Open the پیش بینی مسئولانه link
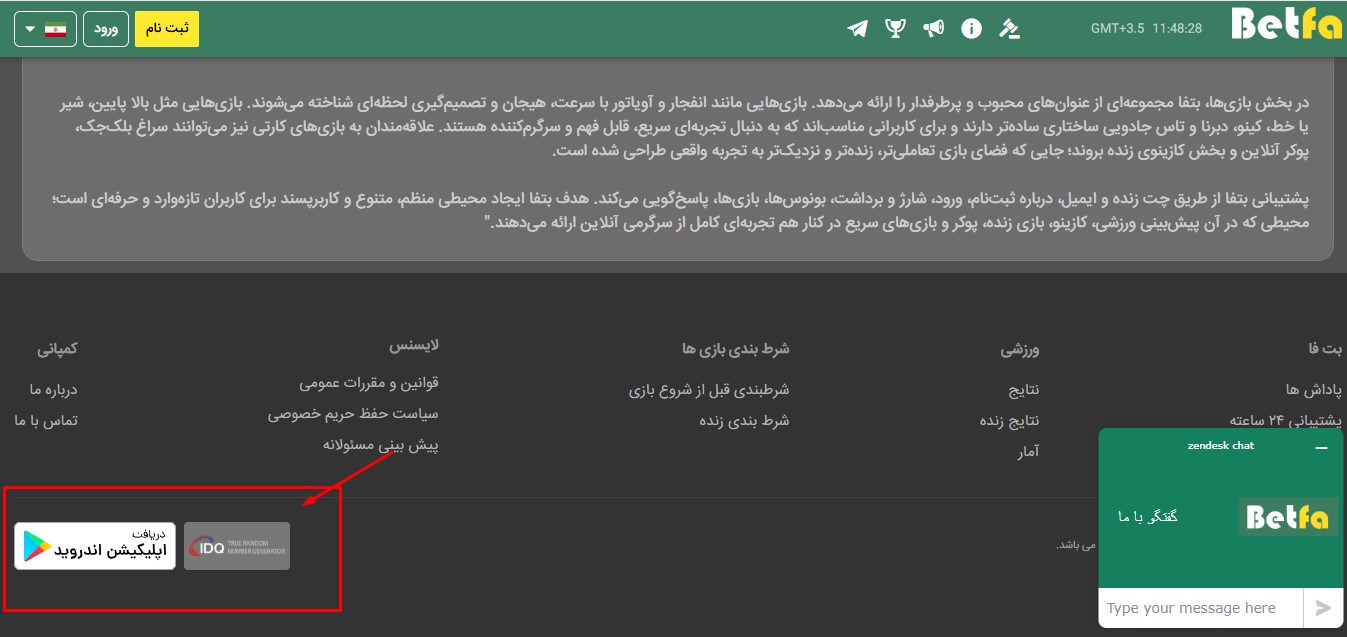The height and width of the screenshot is (637, 1347). coord(381,445)
